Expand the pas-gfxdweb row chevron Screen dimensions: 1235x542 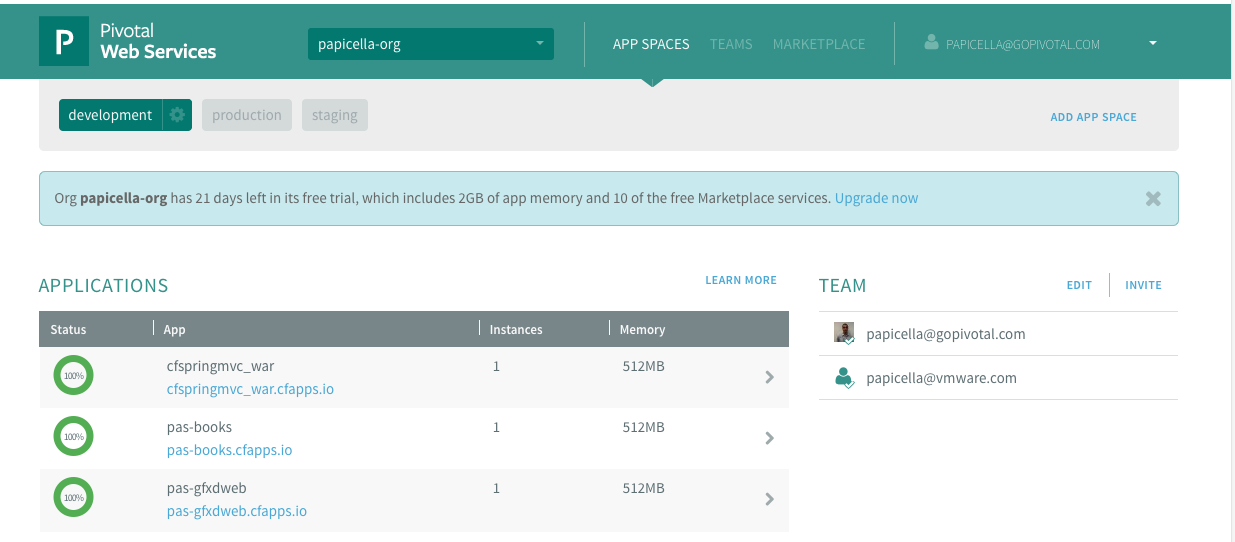coord(769,499)
